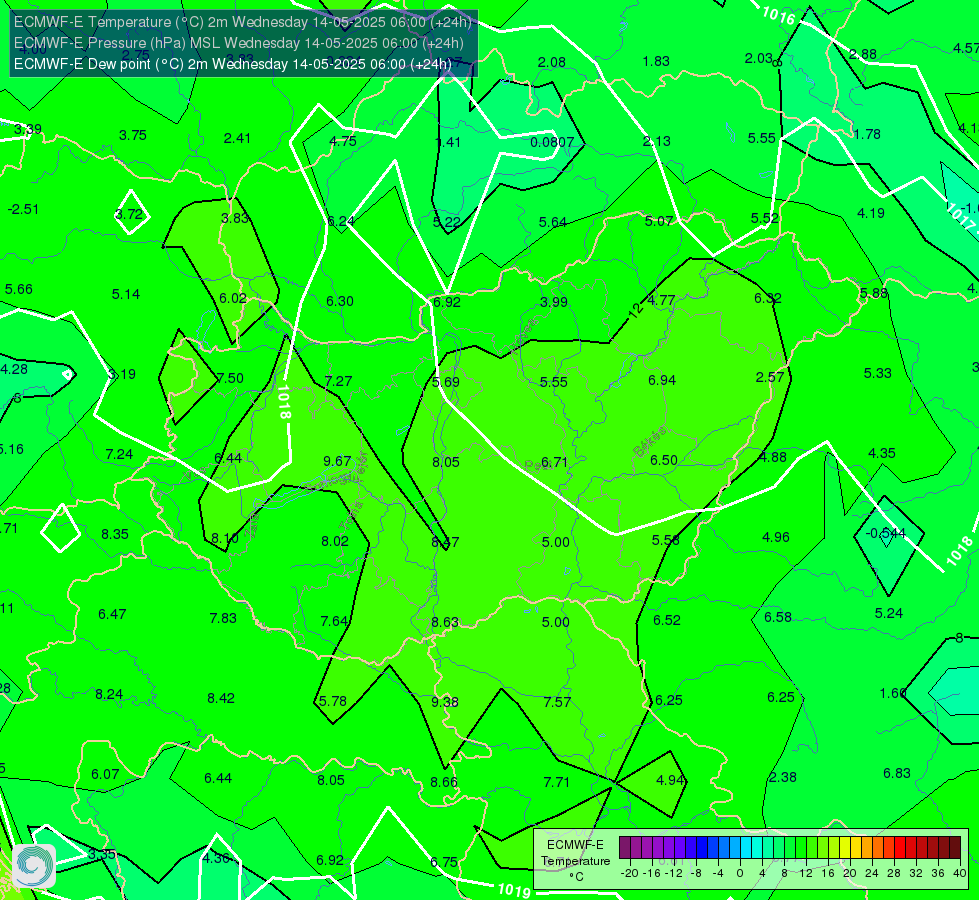
Task: Select the ECMWF-E Temperature 2m layer title
Action: [243, 22]
